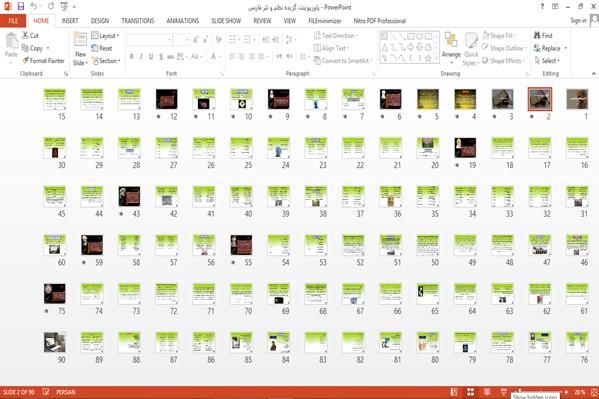This screenshot has height=399, width=599.
Task: Click the Sign in link
Action: [578, 21]
